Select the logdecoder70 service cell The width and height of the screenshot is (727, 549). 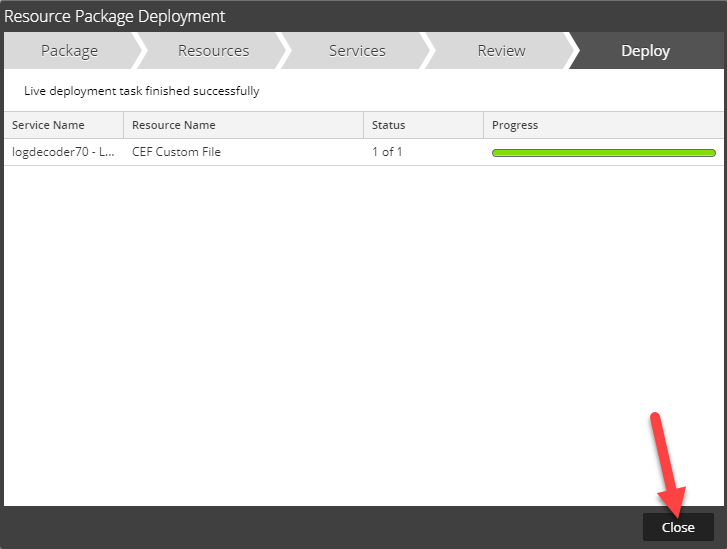click(62, 152)
